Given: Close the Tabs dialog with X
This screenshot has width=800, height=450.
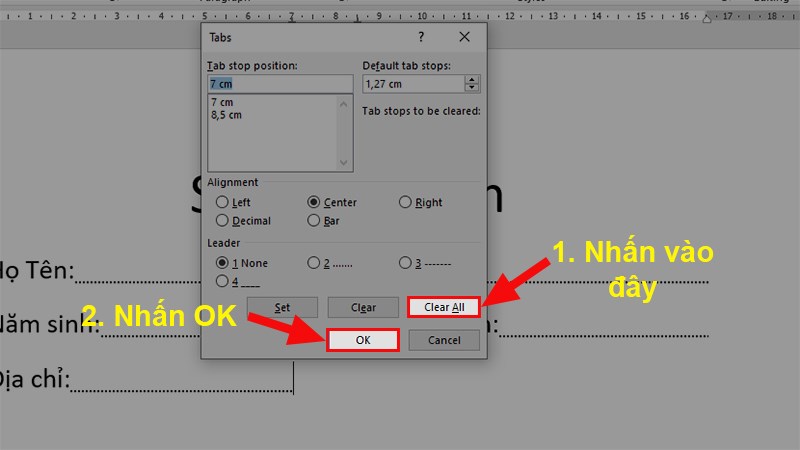Looking at the screenshot, I should click(464, 37).
